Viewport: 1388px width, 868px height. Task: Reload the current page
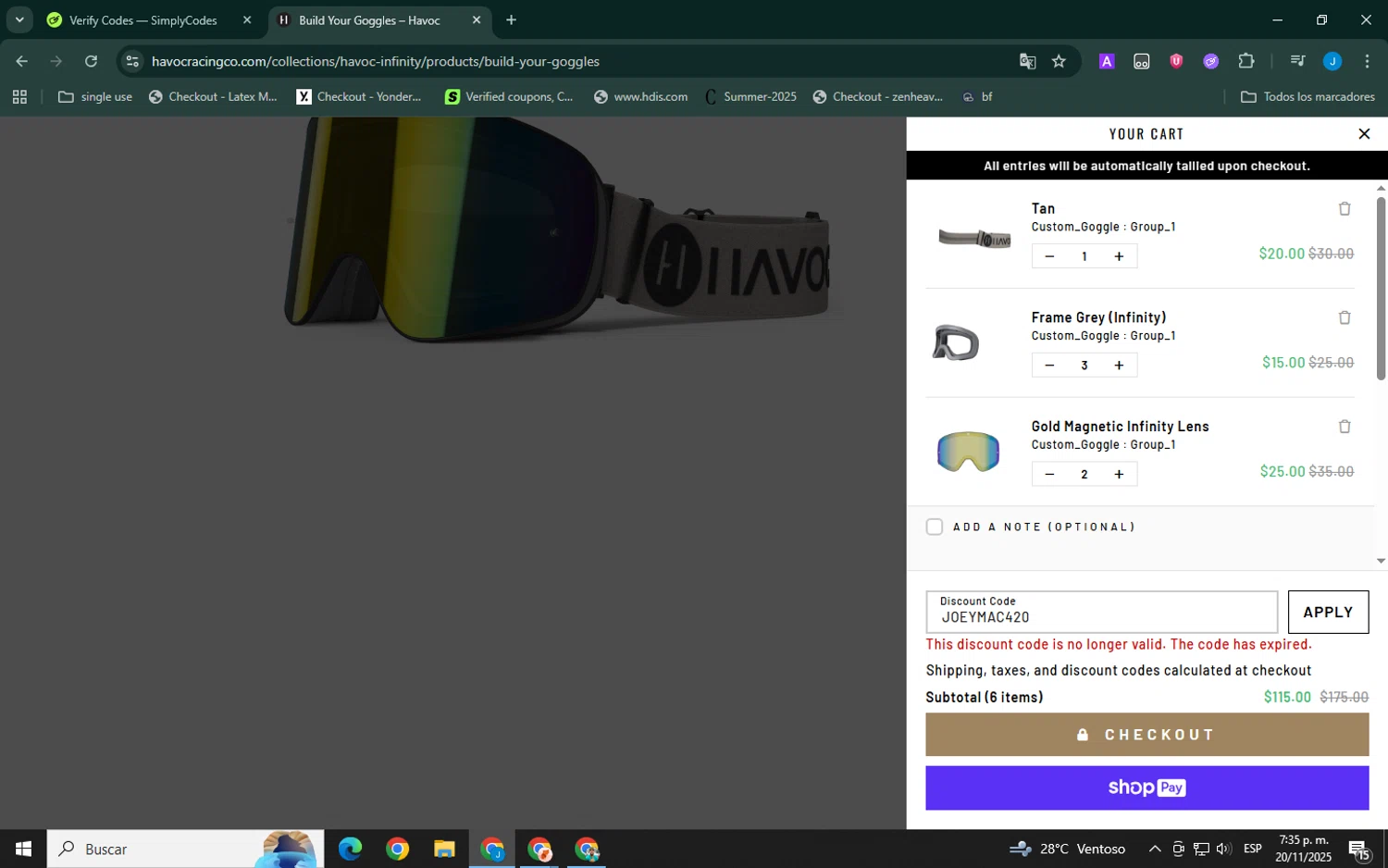click(91, 61)
